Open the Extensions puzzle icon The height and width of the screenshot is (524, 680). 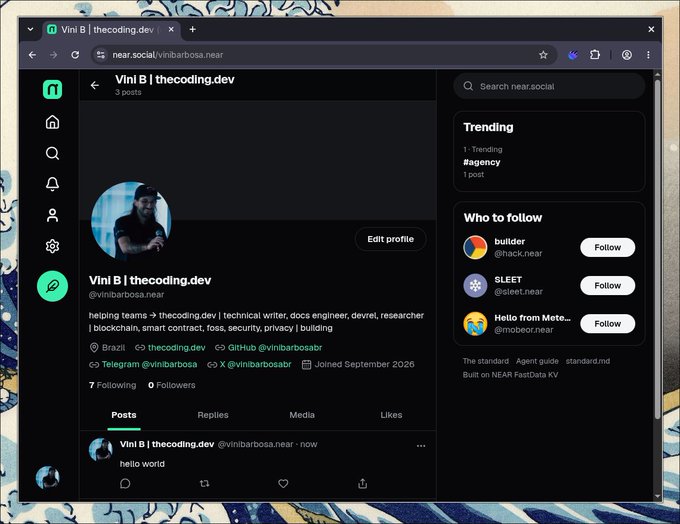[595, 55]
